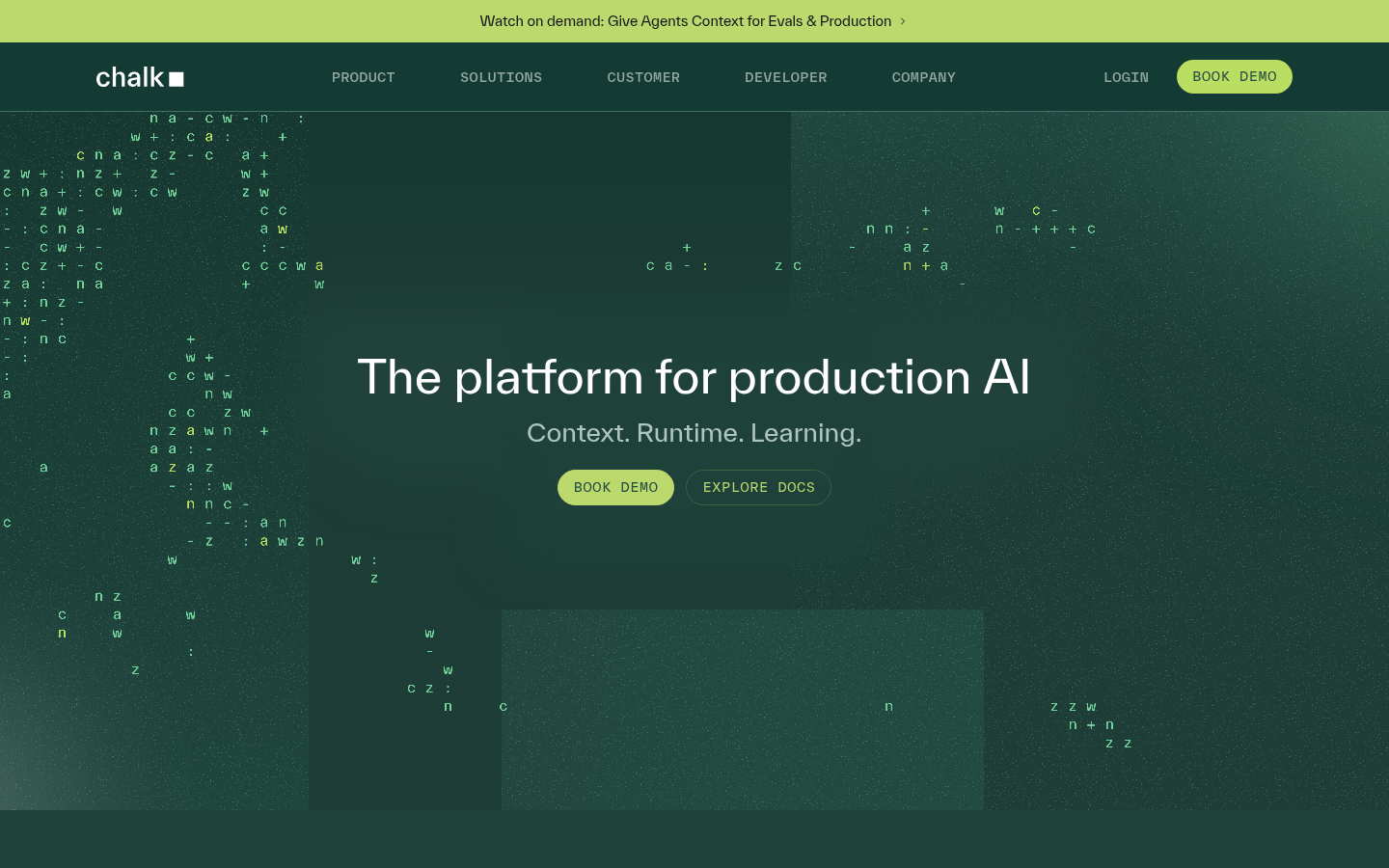Image resolution: width=1389 pixels, height=868 pixels.
Task: Open the Solutions menu
Action: tap(501, 77)
